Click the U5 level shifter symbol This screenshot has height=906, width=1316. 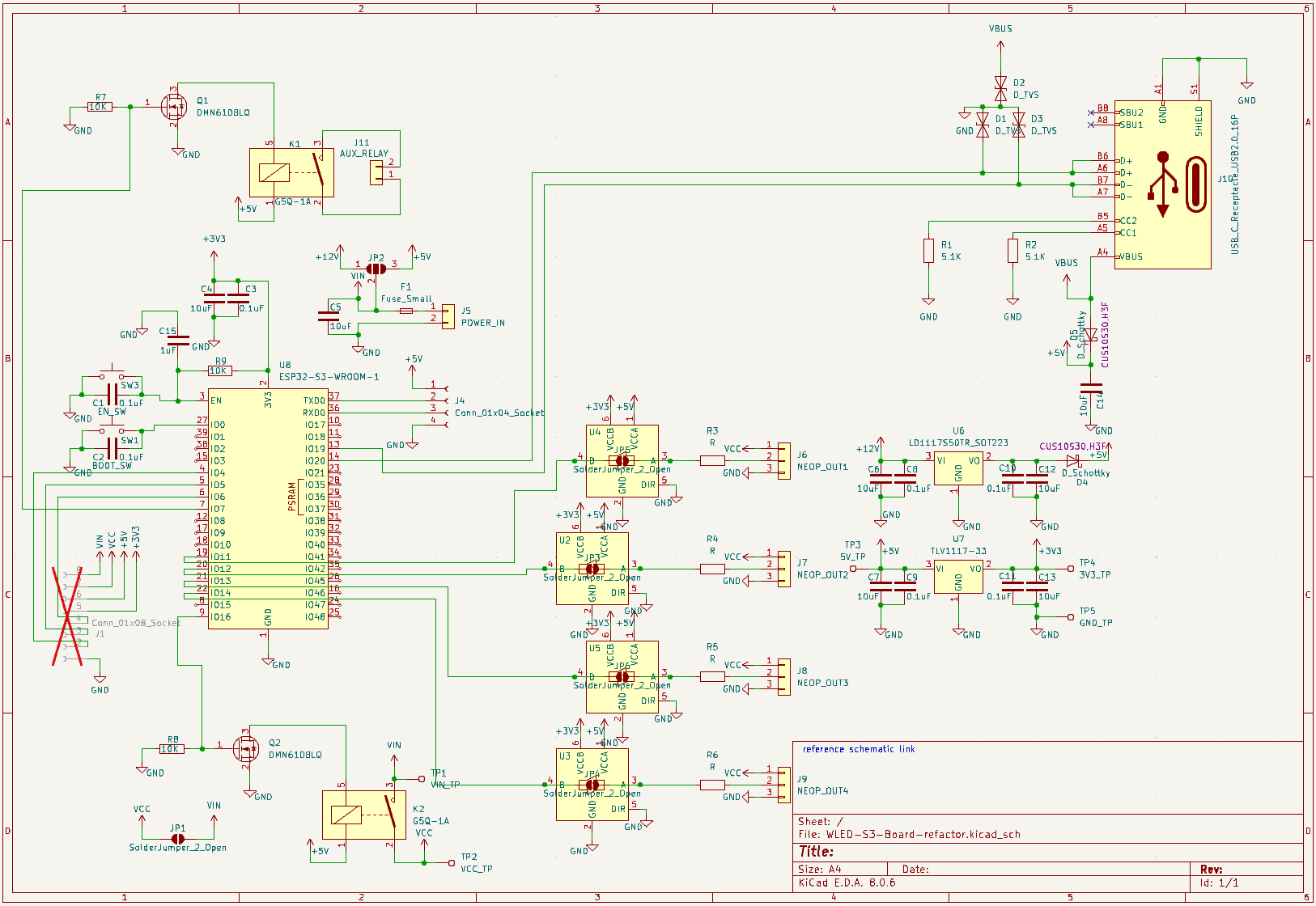click(622, 677)
